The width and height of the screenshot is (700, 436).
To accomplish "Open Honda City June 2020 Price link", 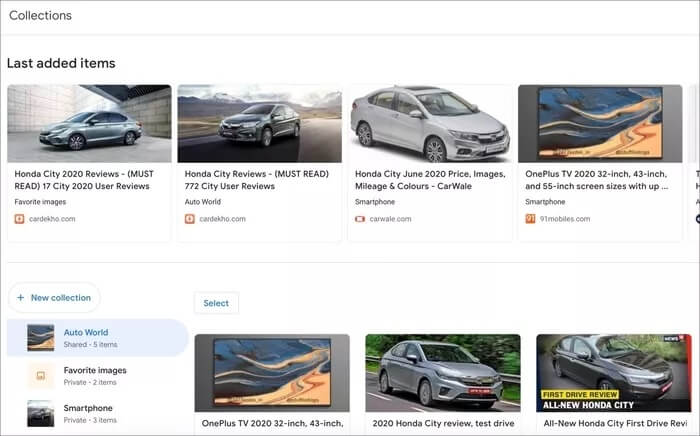I will [429, 179].
